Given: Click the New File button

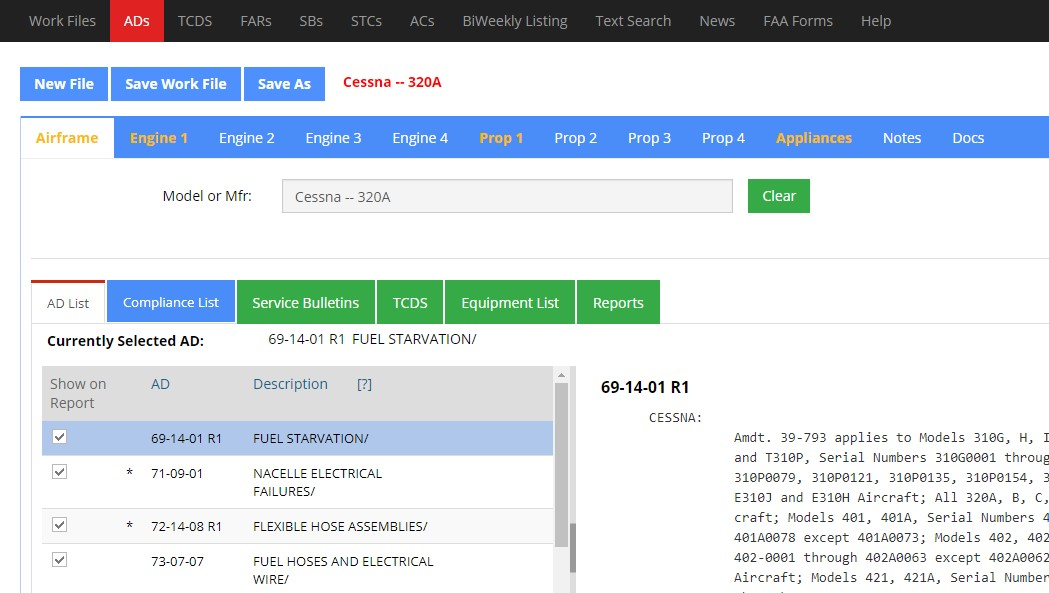Looking at the screenshot, I should coord(64,84).
